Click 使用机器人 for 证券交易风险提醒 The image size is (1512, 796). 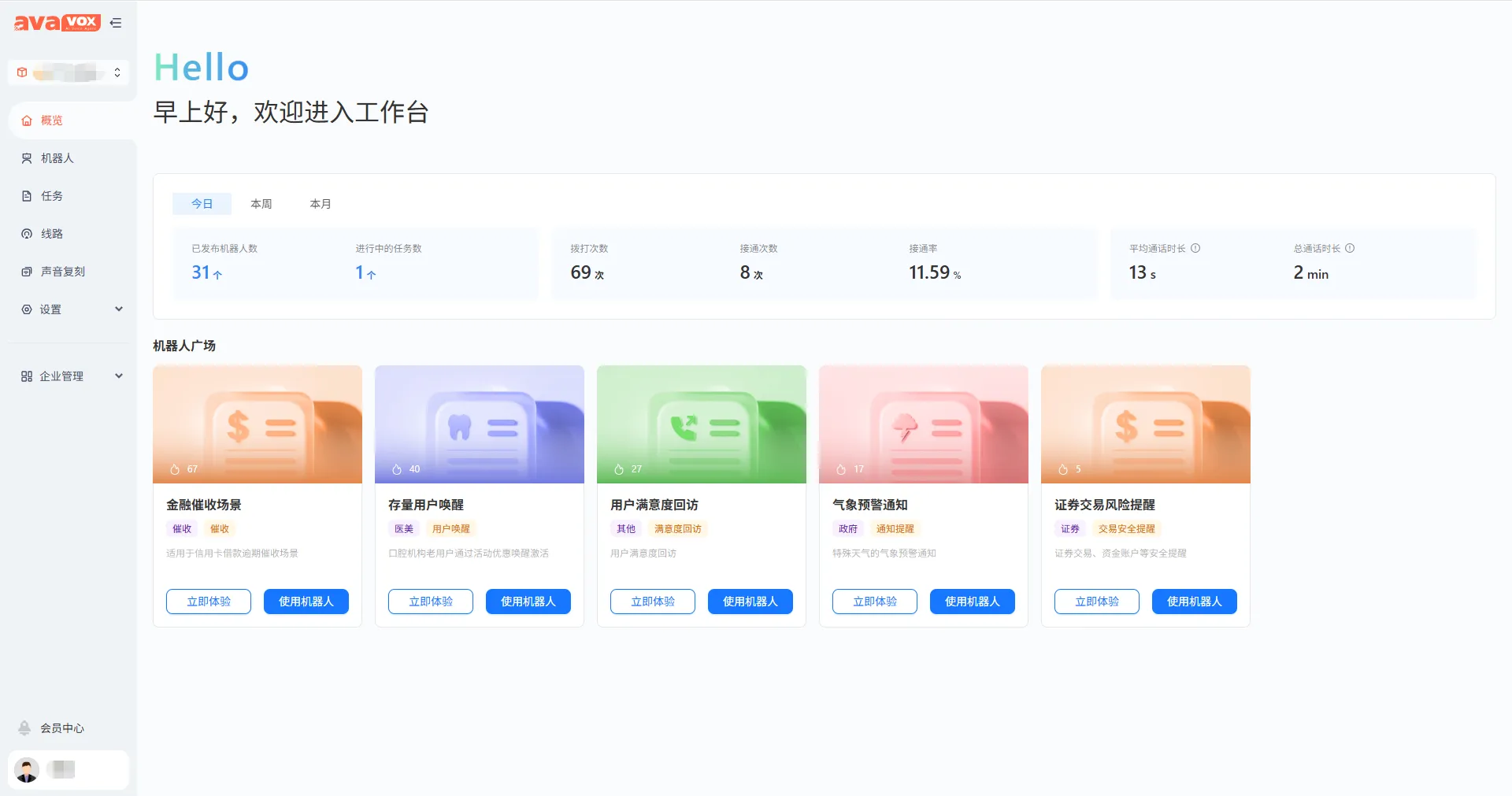click(x=1194, y=602)
